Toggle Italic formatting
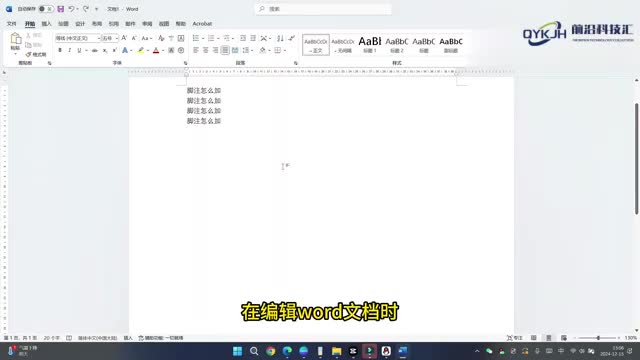Viewport: 640px width, 360px height. [x=69, y=50]
